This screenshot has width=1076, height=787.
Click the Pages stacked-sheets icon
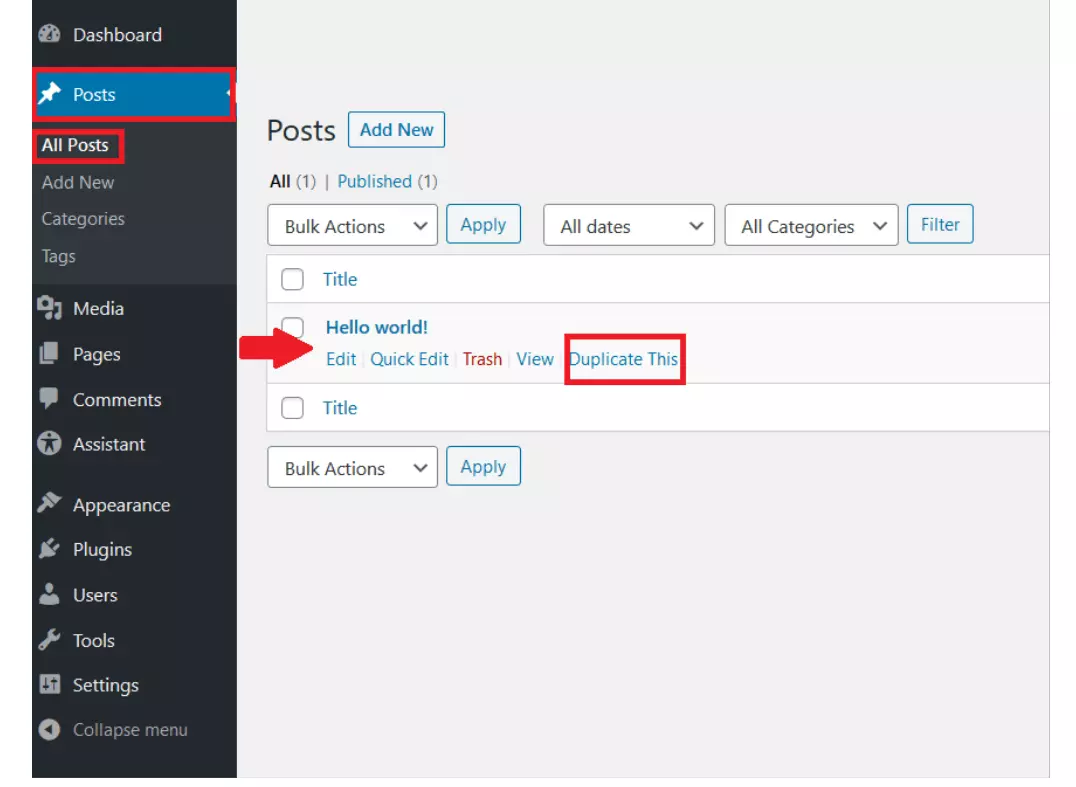49,353
